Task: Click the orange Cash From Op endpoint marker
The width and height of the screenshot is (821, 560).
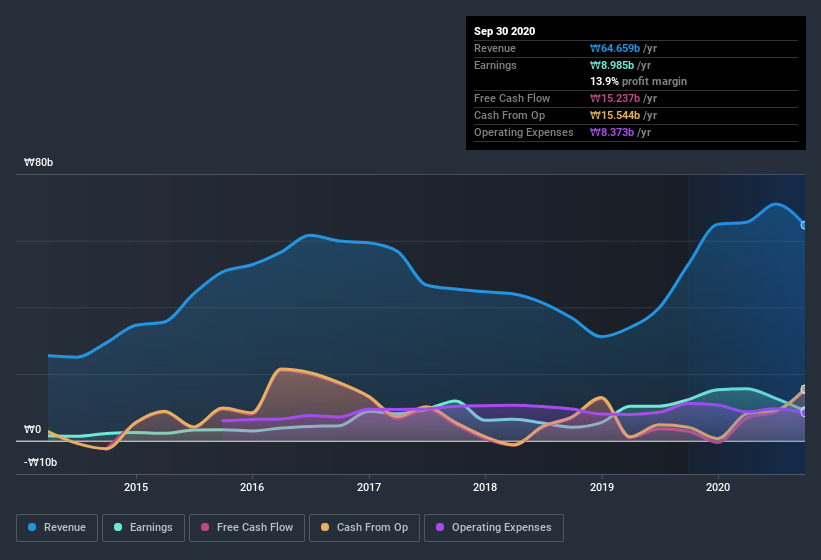Action: tap(804, 390)
